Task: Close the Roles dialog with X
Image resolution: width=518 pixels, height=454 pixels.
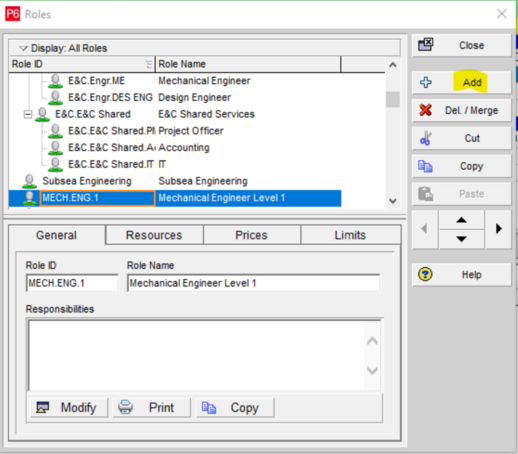Action: 502,14
